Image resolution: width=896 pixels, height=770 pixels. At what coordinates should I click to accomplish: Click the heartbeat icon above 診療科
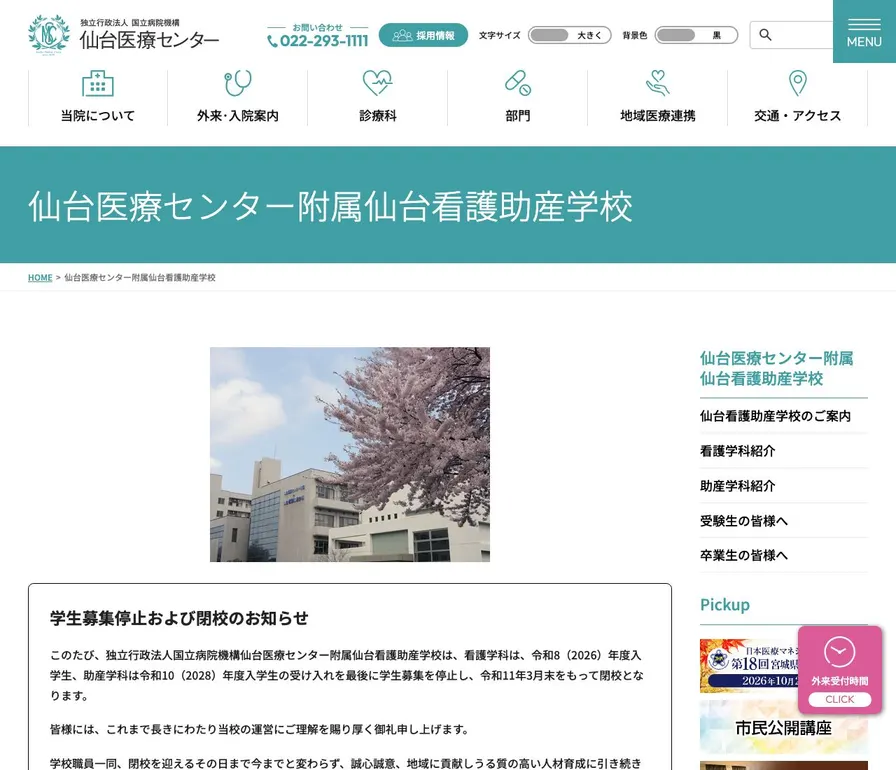pos(378,83)
